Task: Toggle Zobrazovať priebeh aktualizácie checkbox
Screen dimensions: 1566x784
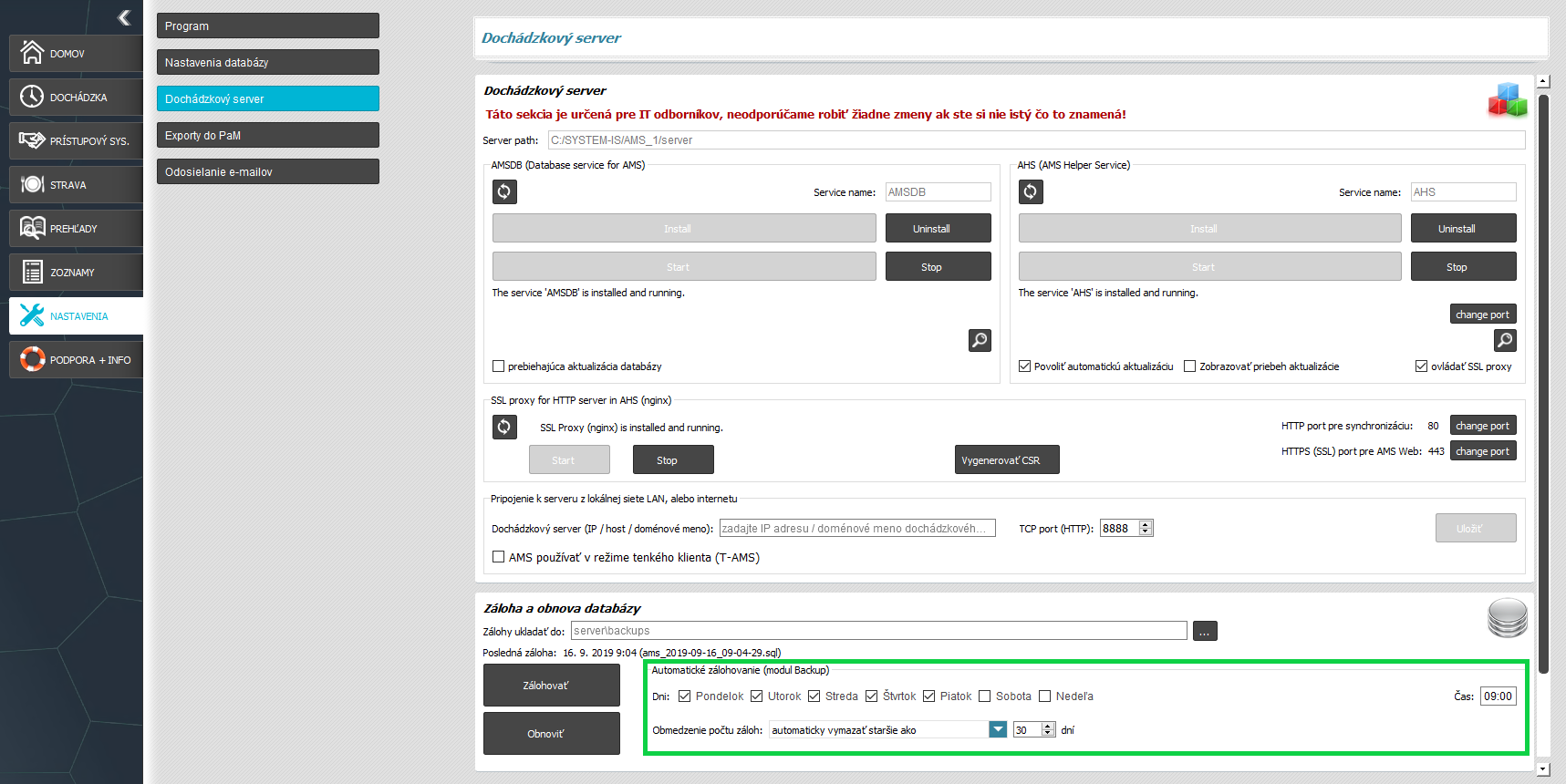Action: click(x=1189, y=366)
